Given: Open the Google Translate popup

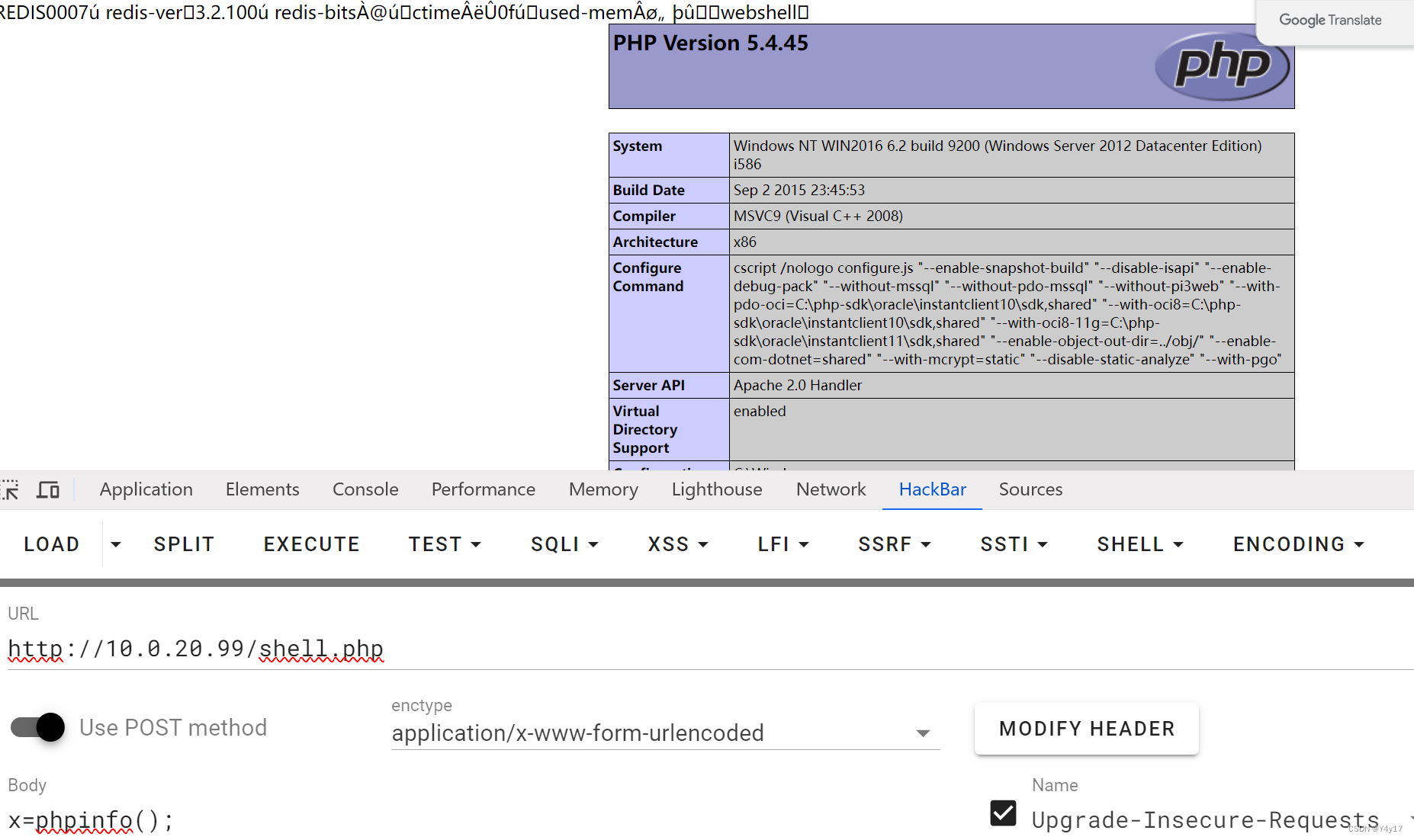Looking at the screenshot, I should coord(1330,20).
